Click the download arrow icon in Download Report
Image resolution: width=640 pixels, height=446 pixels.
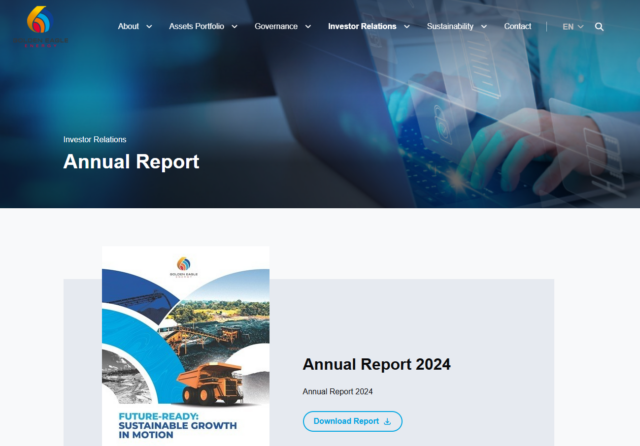pyautogui.click(x=387, y=422)
